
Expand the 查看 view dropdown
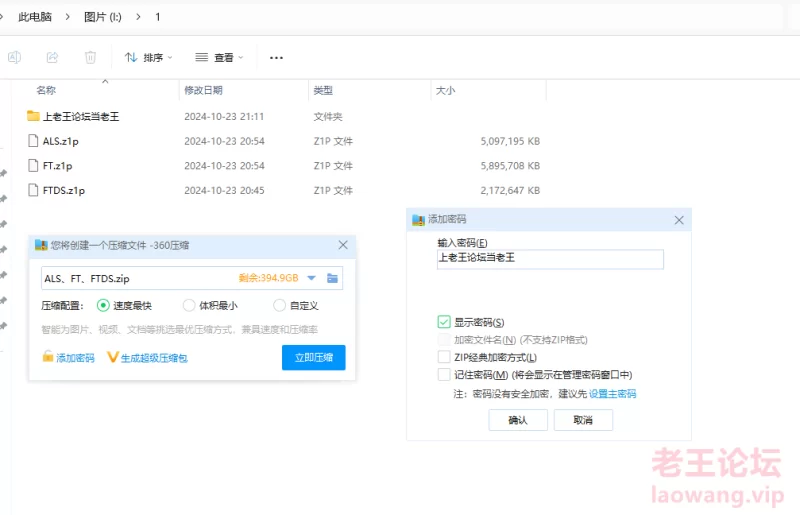(219, 58)
